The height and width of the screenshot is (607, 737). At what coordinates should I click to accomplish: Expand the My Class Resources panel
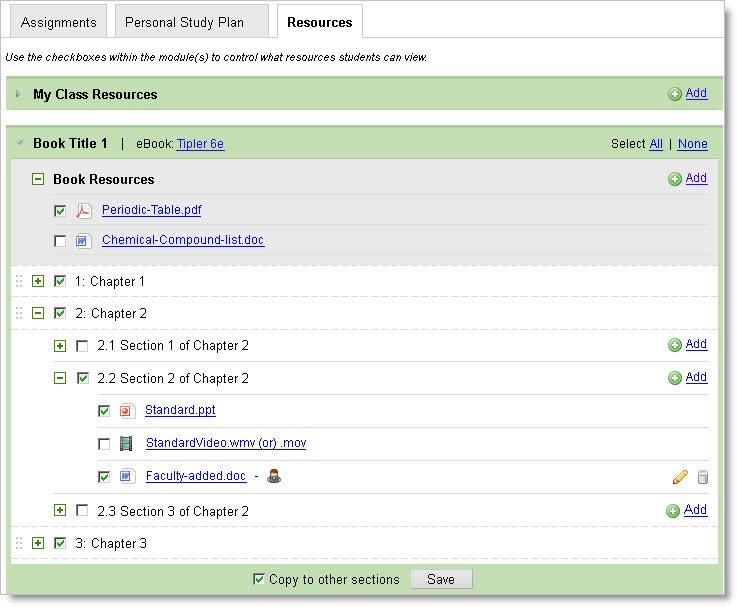(18, 94)
